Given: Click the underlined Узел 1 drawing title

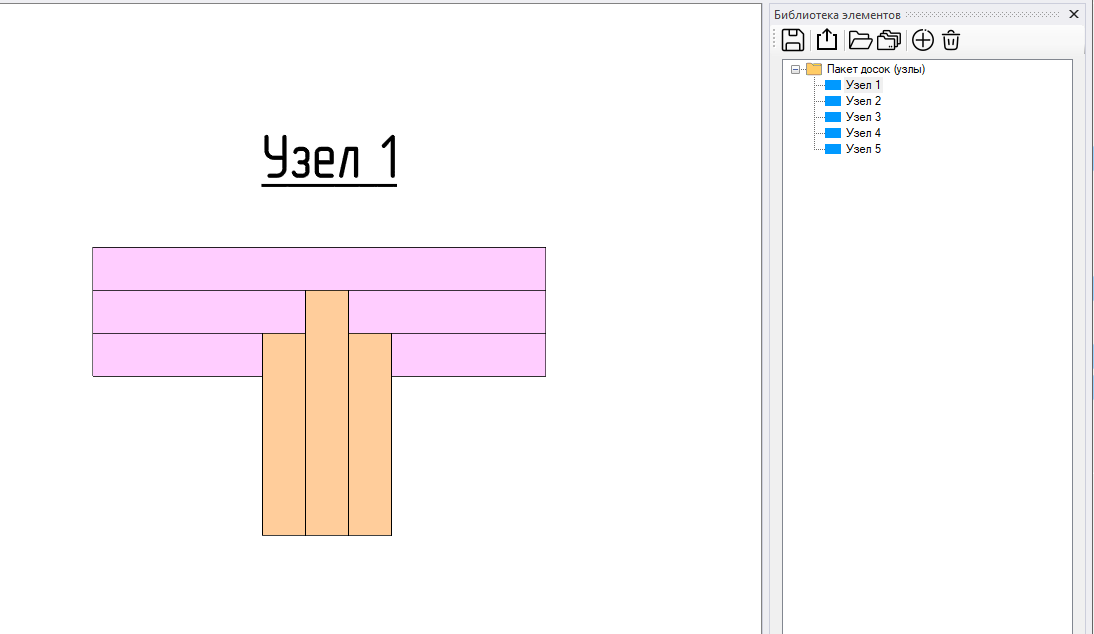Looking at the screenshot, I should point(330,159).
